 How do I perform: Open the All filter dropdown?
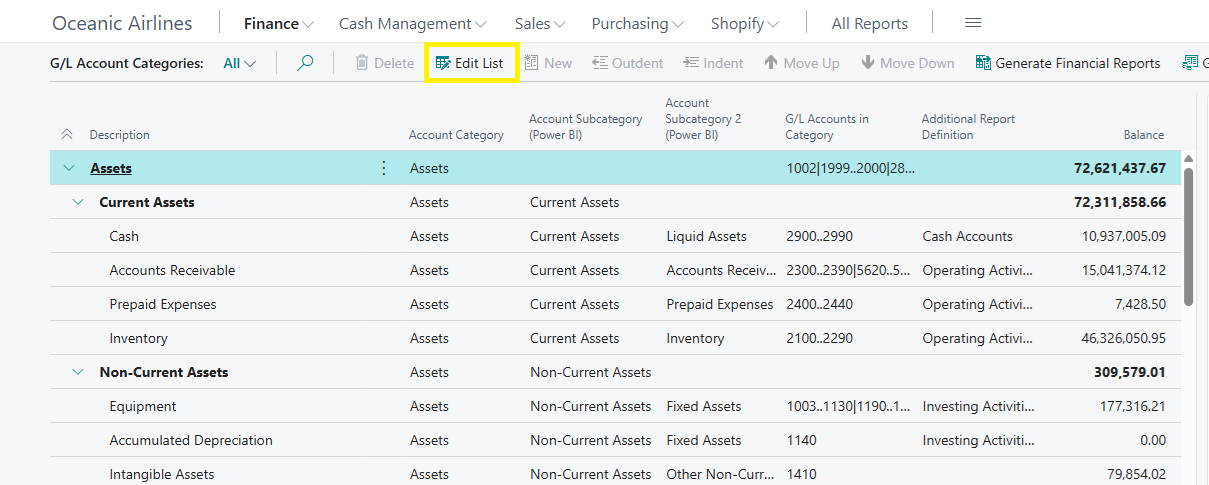click(239, 63)
